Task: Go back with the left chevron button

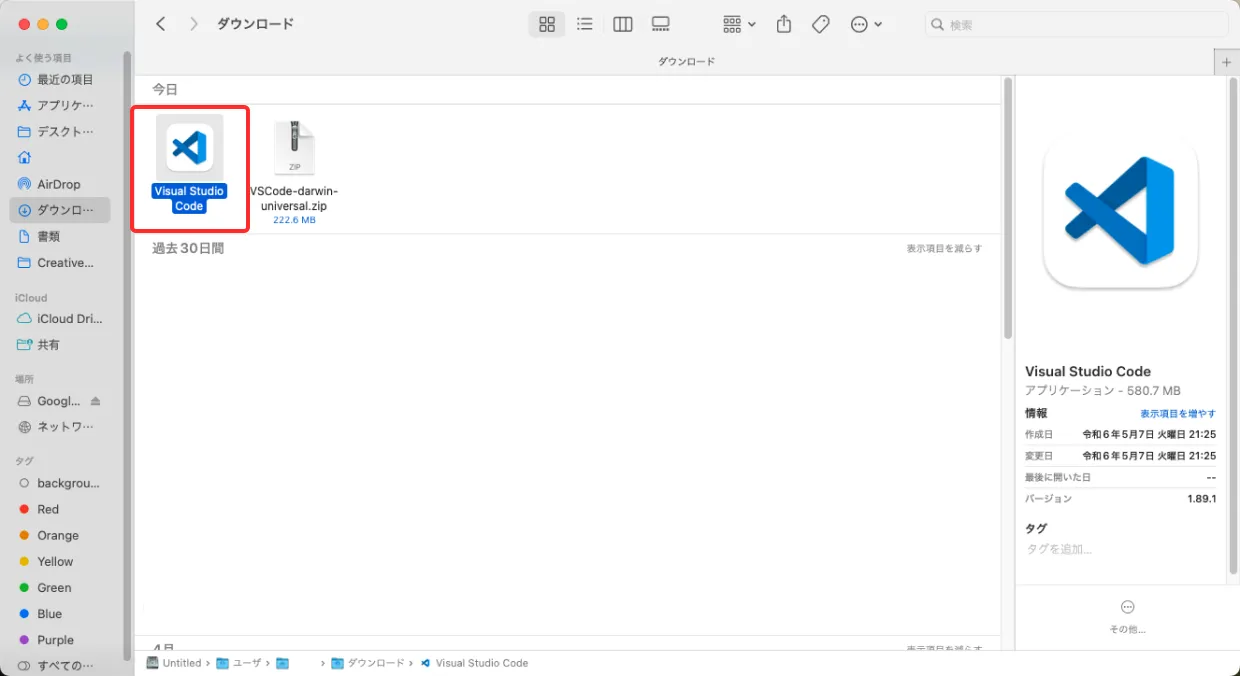Action: pos(161,24)
